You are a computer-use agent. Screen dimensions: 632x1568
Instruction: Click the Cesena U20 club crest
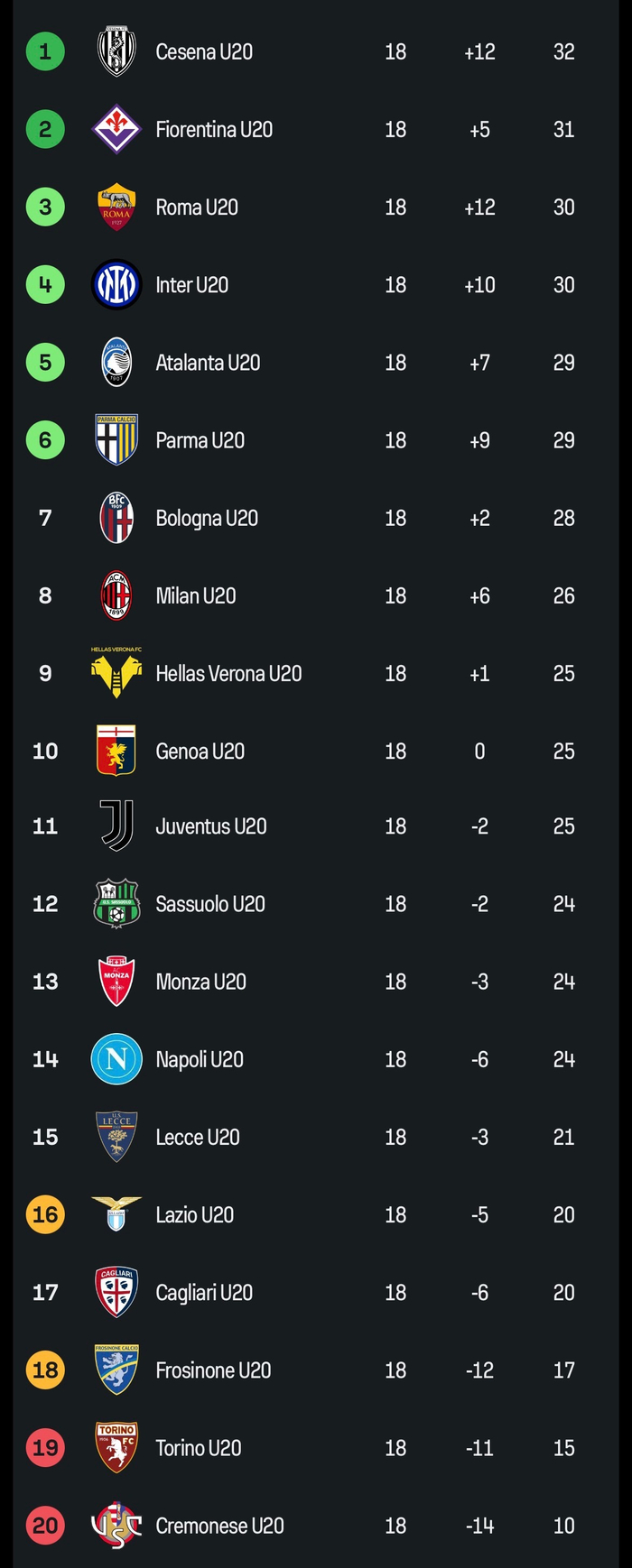click(x=116, y=51)
